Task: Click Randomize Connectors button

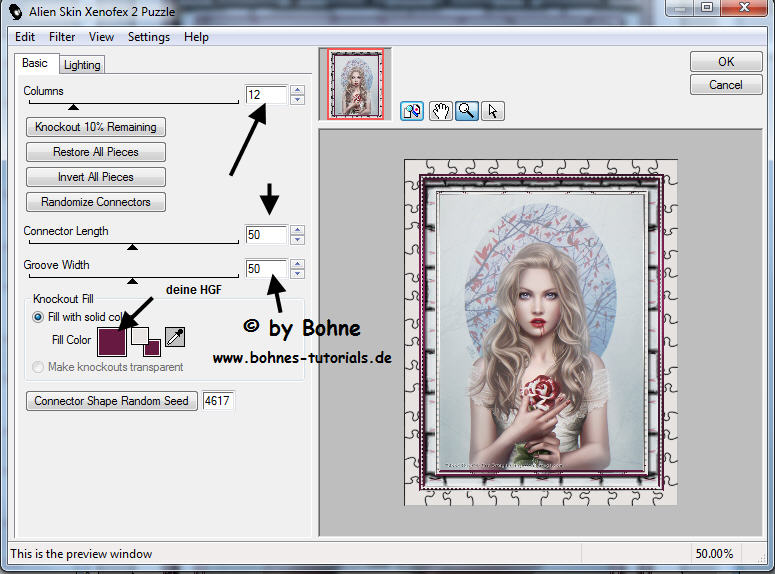Action: (x=96, y=202)
